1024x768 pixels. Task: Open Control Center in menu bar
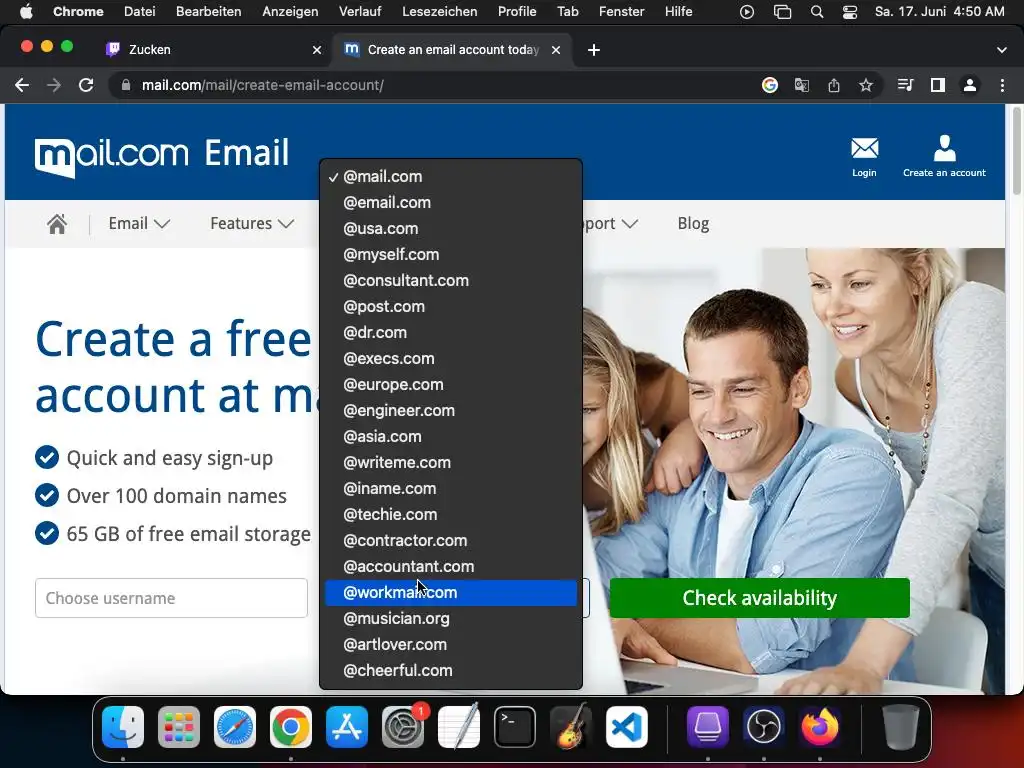coord(850,12)
